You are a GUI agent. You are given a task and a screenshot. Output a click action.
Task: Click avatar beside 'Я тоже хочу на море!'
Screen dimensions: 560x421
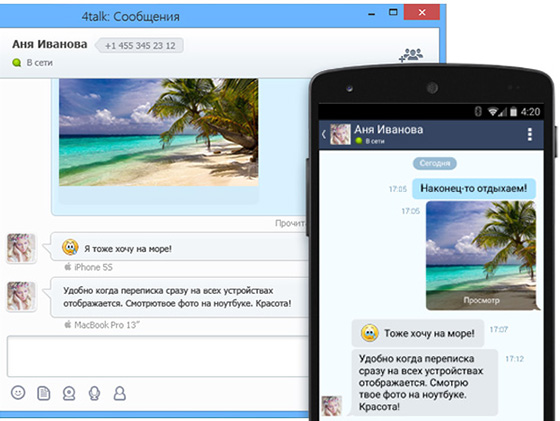(21, 248)
